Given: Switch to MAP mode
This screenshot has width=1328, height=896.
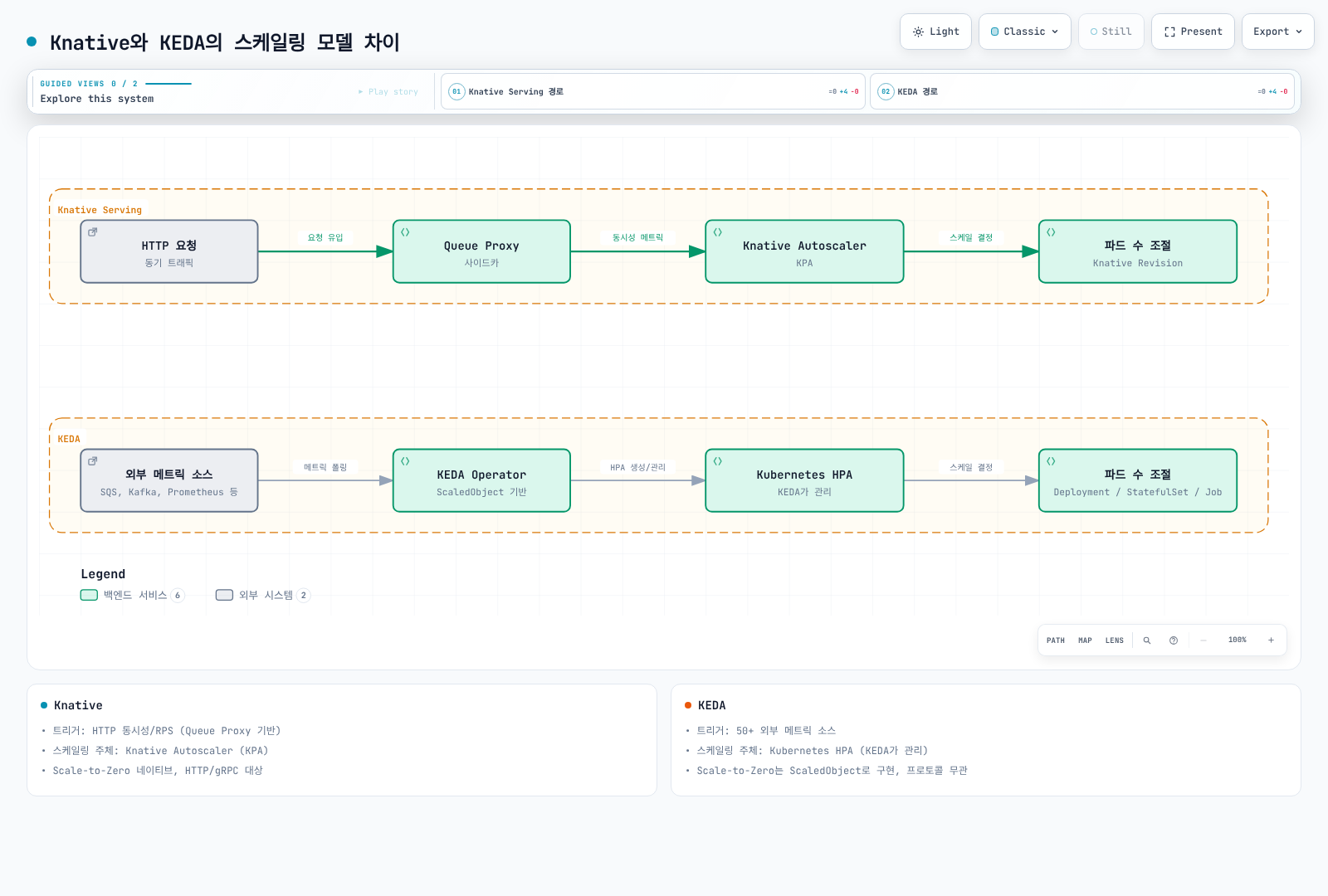Looking at the screenshot, I should (1085, 640).
